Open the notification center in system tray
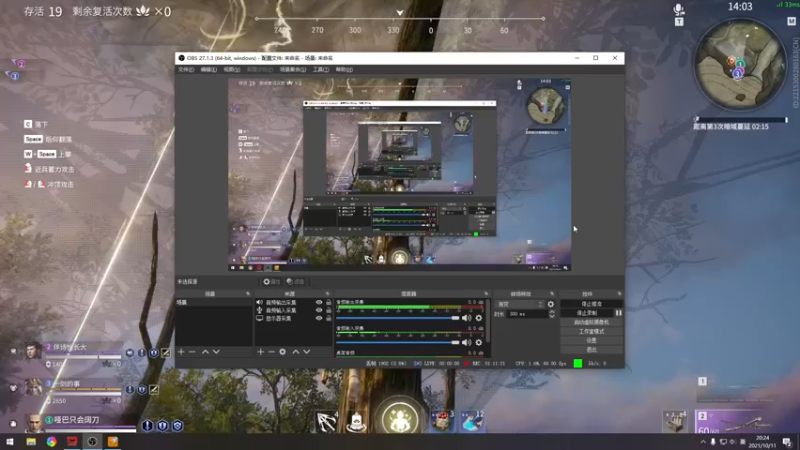 click(x=787, y=442)
